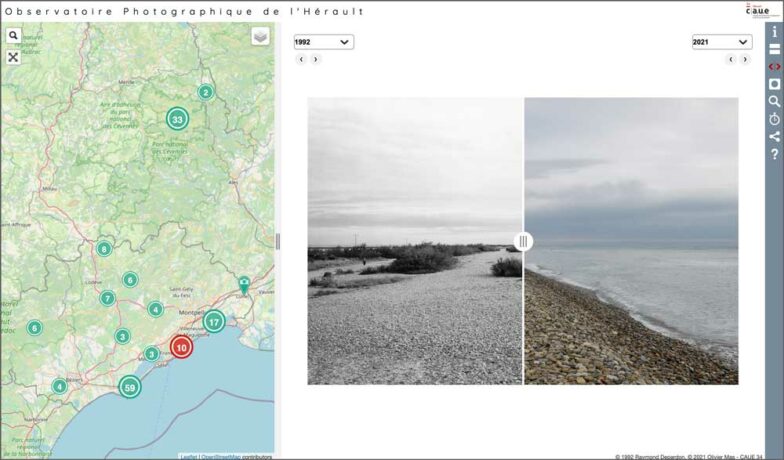Click the magnifier icon in right sidebar
The height and width of the screenshot is (460, 784).
coord(774,101)
